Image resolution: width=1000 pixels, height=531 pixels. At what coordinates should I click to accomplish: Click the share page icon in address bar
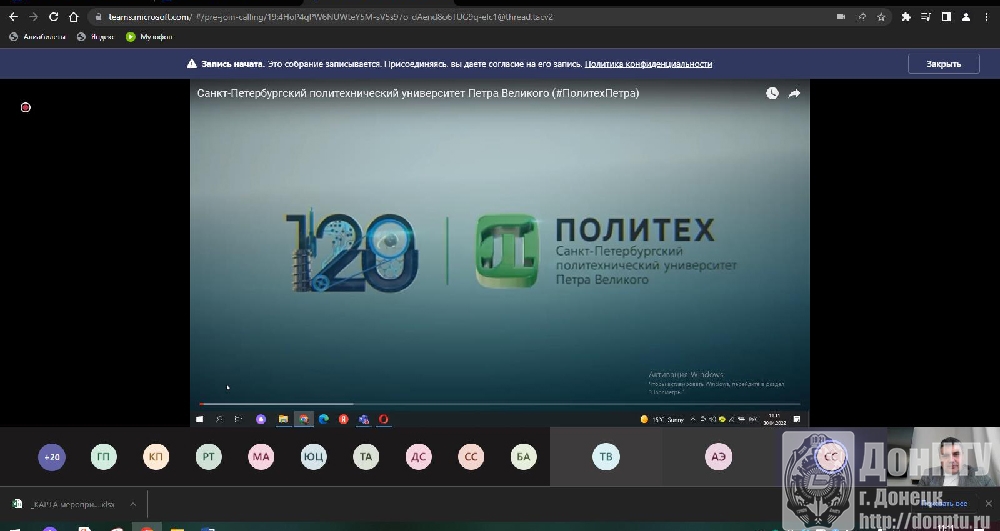[862, 17]
